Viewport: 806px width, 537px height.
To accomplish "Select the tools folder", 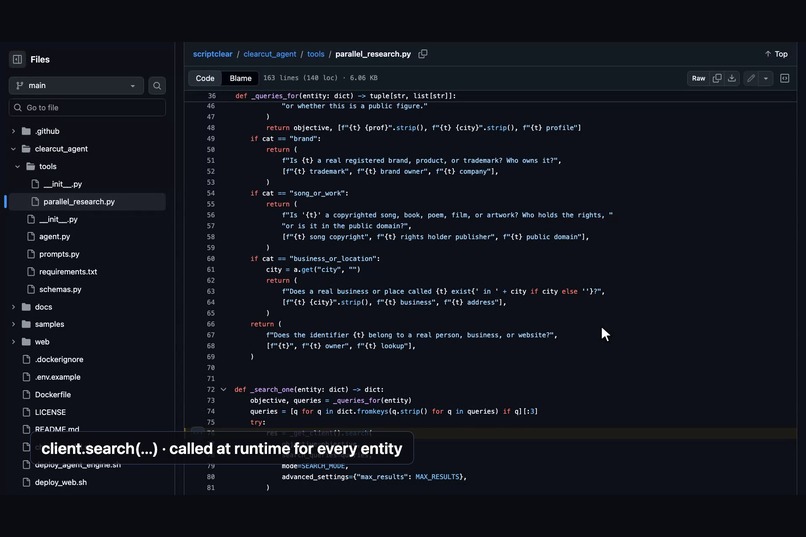I will [x=48, y=166].
